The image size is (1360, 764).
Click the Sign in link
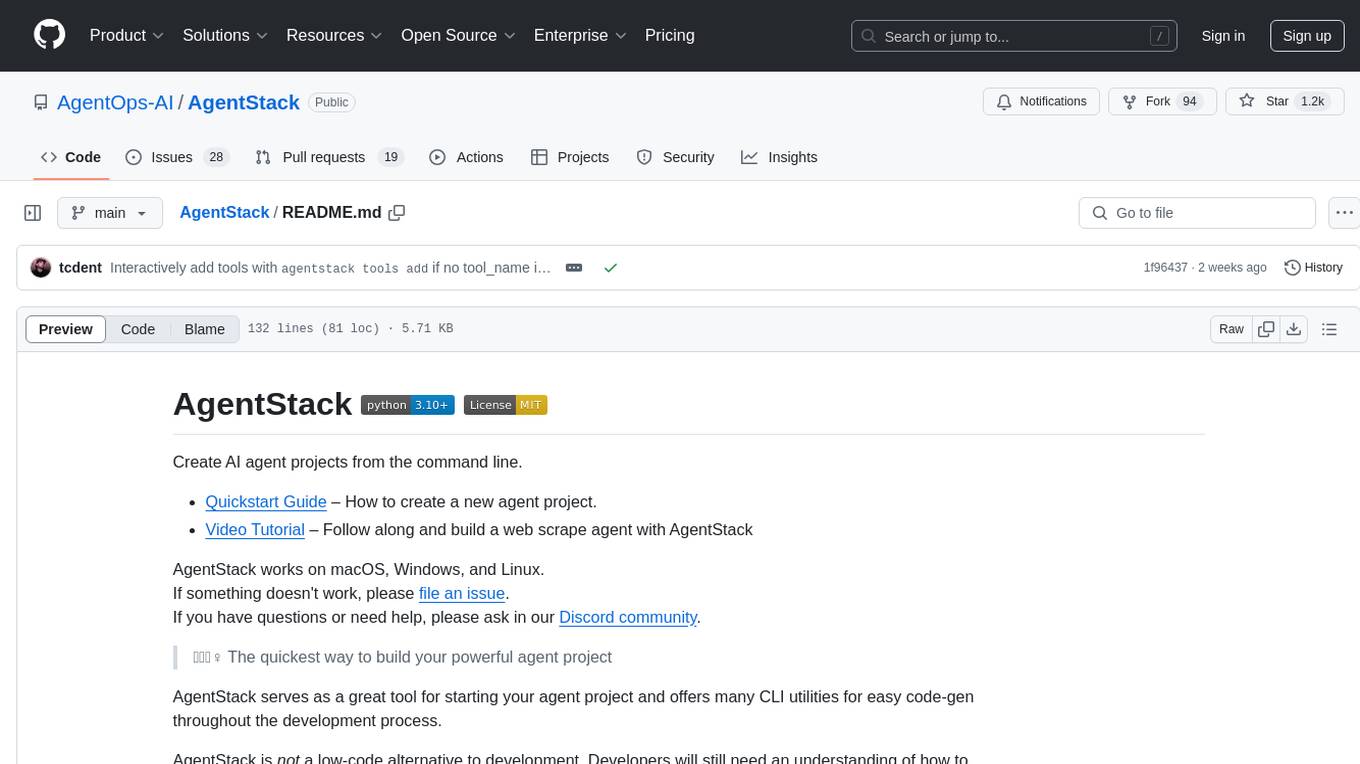pyautogui.click(x=1223, y=36)
